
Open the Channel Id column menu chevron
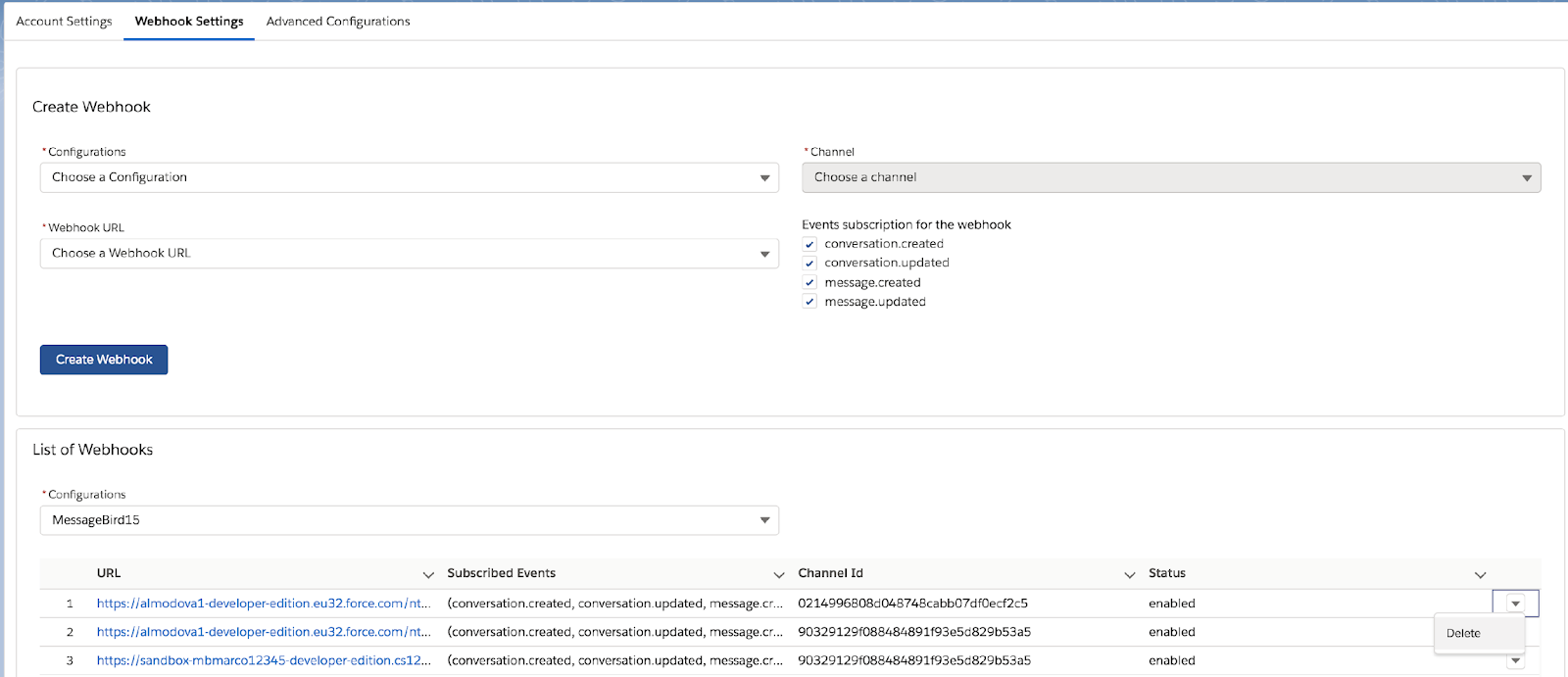[1129, 574]
